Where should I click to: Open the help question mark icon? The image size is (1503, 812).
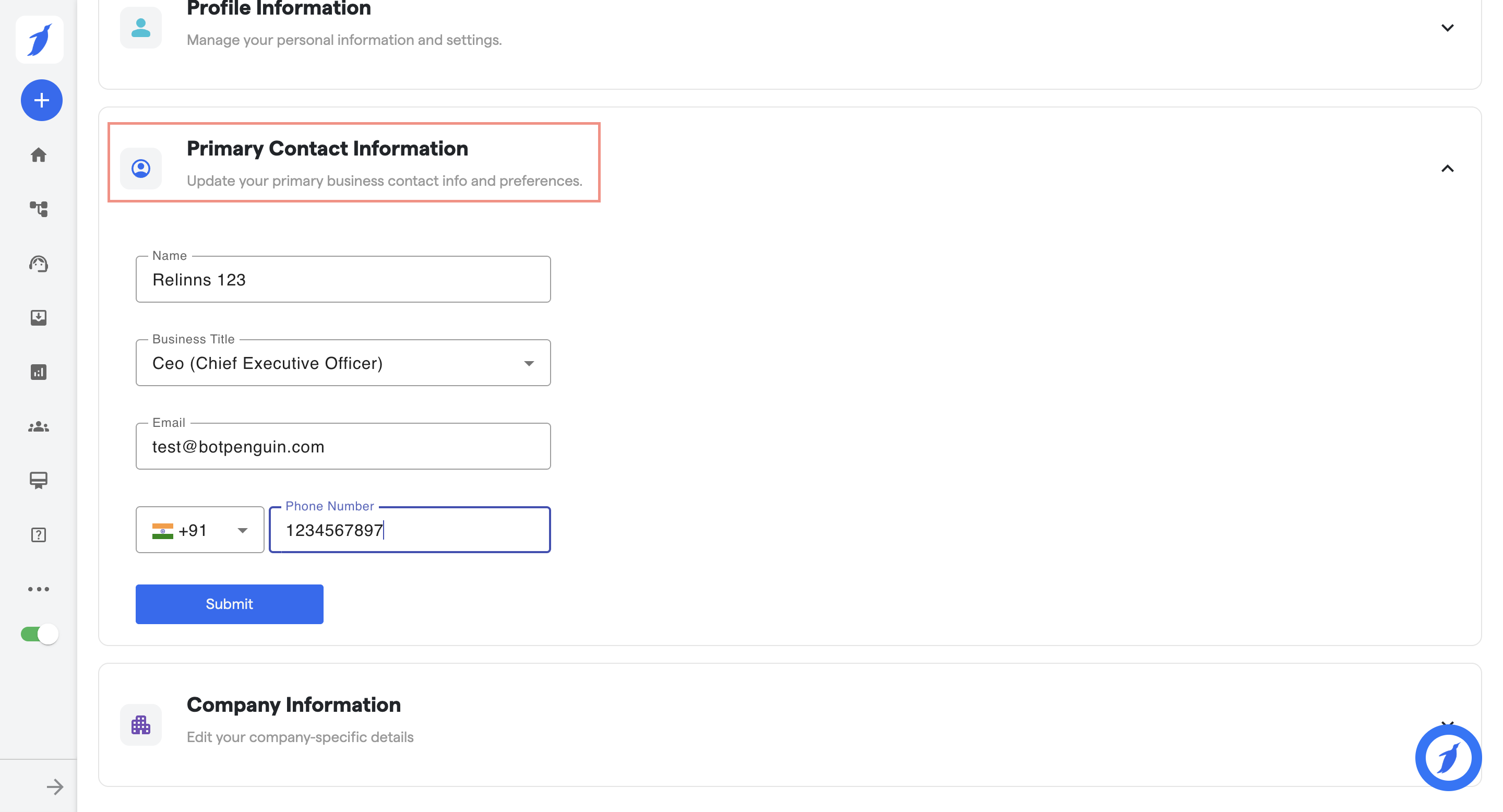(x=39, y=535)
